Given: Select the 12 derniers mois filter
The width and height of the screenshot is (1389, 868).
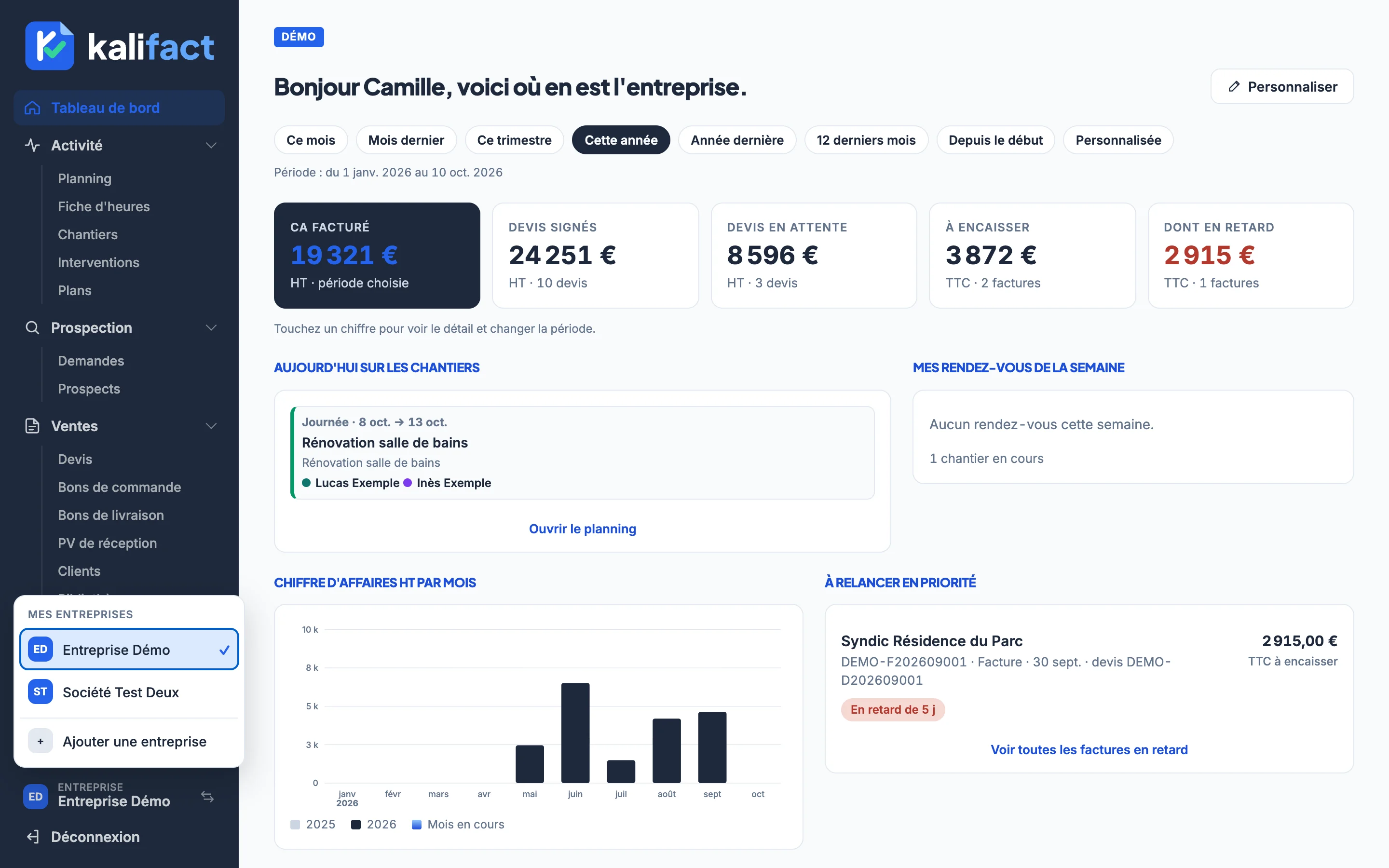Looking at the screenshot, I should point(866,140).
